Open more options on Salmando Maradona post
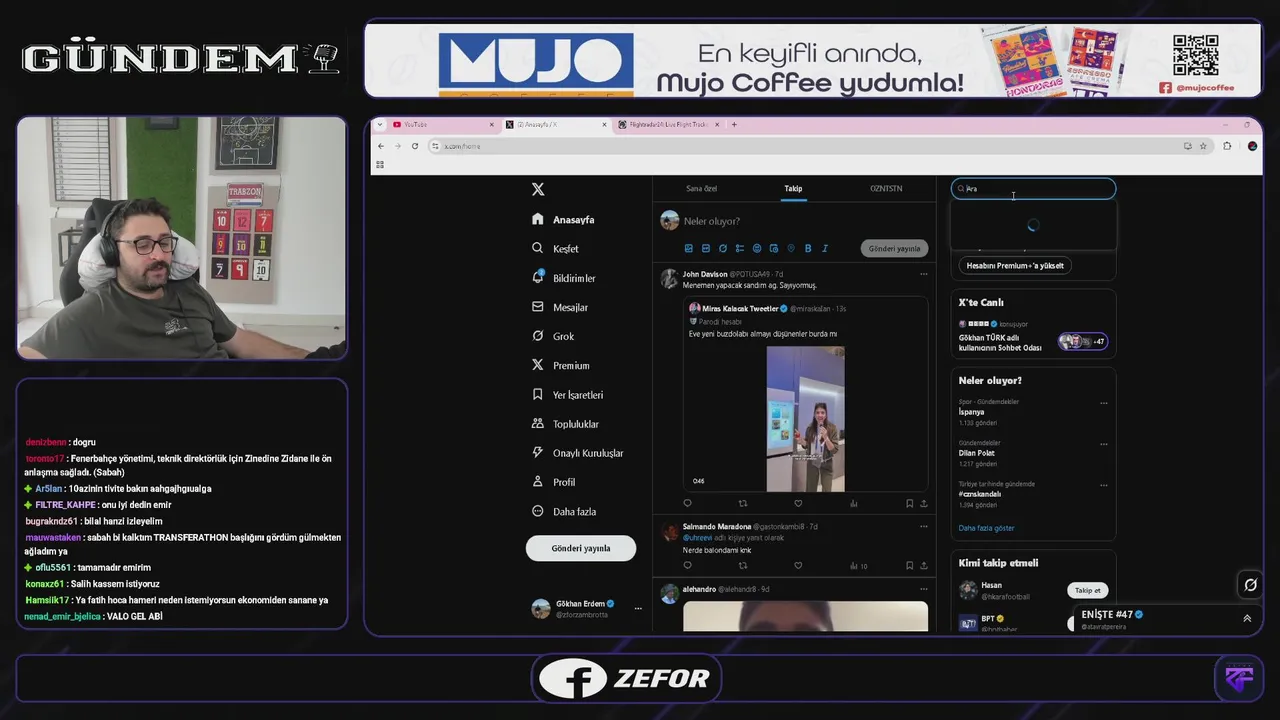The height and width of the screenshot is (720, 1280). click(922, 526)
